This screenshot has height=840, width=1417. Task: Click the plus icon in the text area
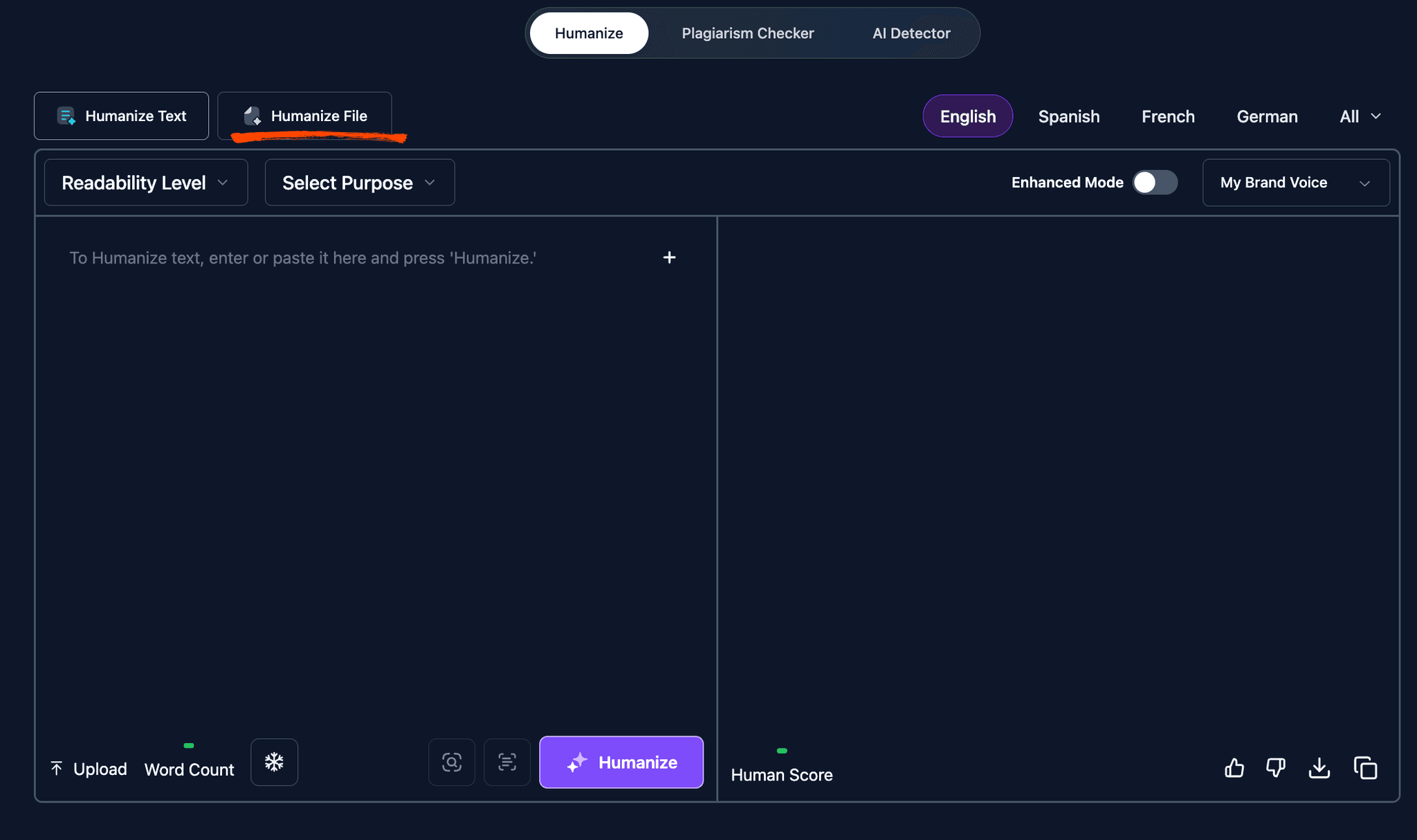coord(669,257)
